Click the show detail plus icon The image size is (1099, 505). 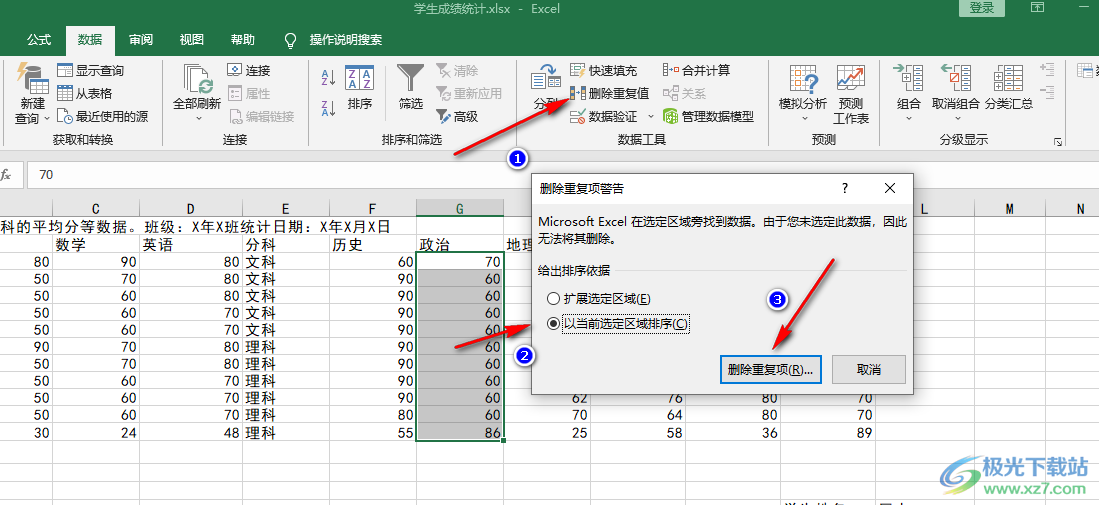click(x=1048, y=69)
